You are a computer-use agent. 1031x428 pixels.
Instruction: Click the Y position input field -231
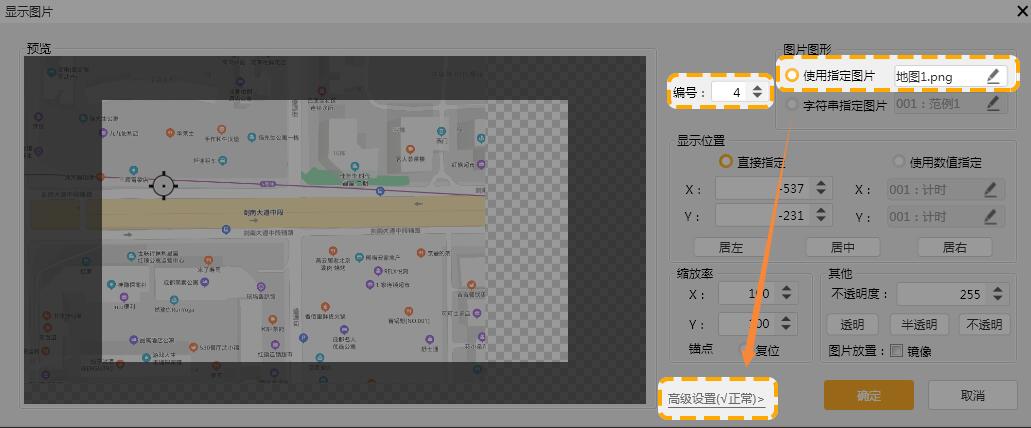pyautogui.click(x=762, y=216)
